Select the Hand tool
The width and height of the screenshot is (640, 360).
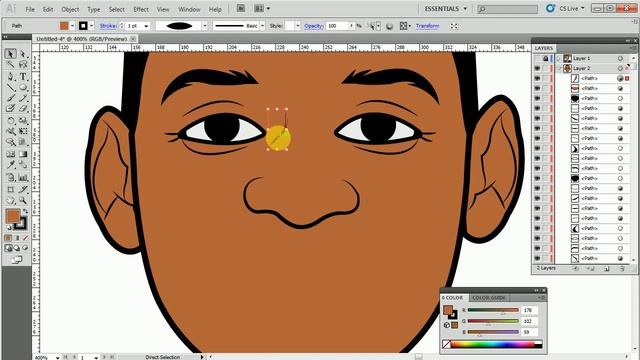pos(11,200)
